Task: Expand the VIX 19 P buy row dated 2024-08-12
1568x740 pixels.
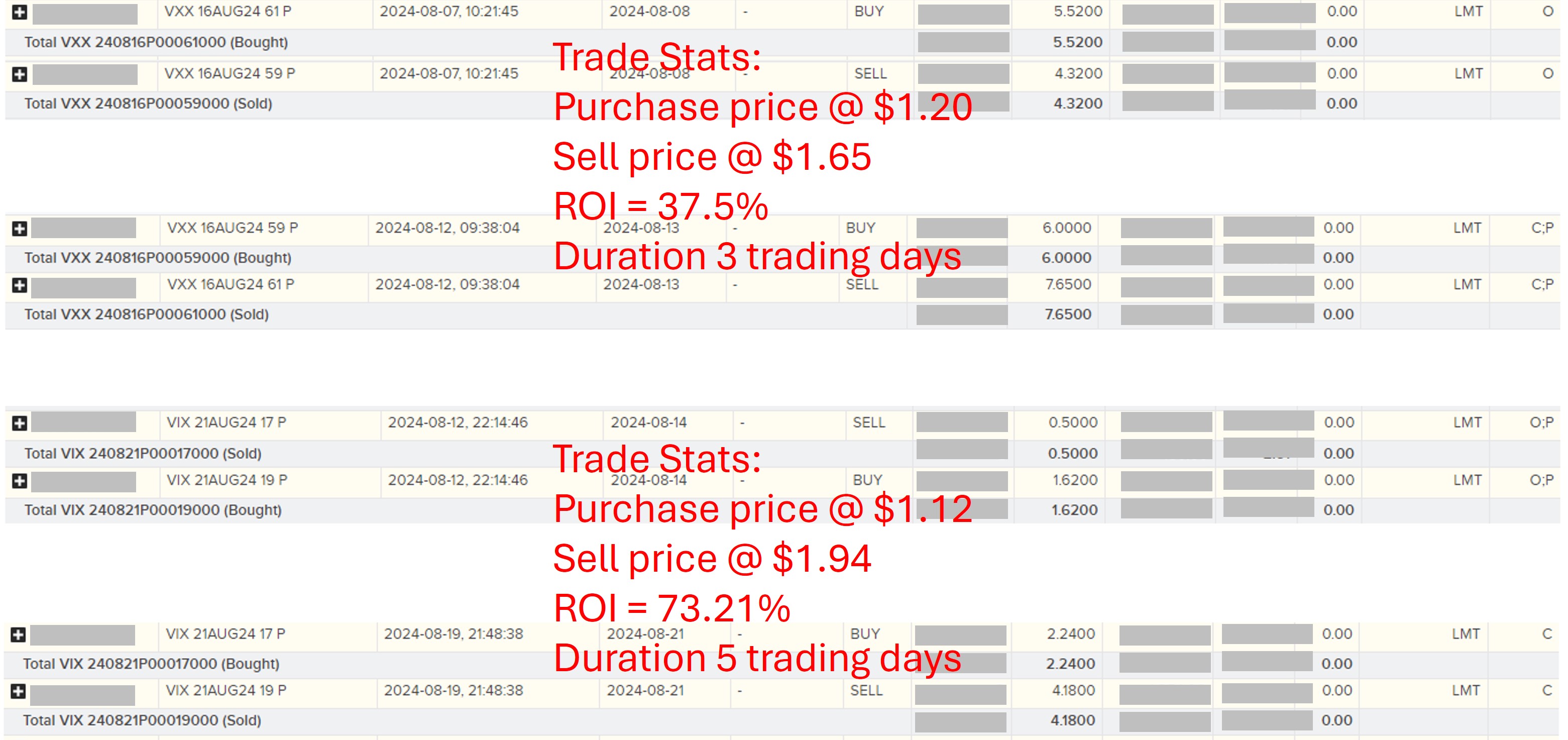Action: pyautogui.click(x=20, y=481)
